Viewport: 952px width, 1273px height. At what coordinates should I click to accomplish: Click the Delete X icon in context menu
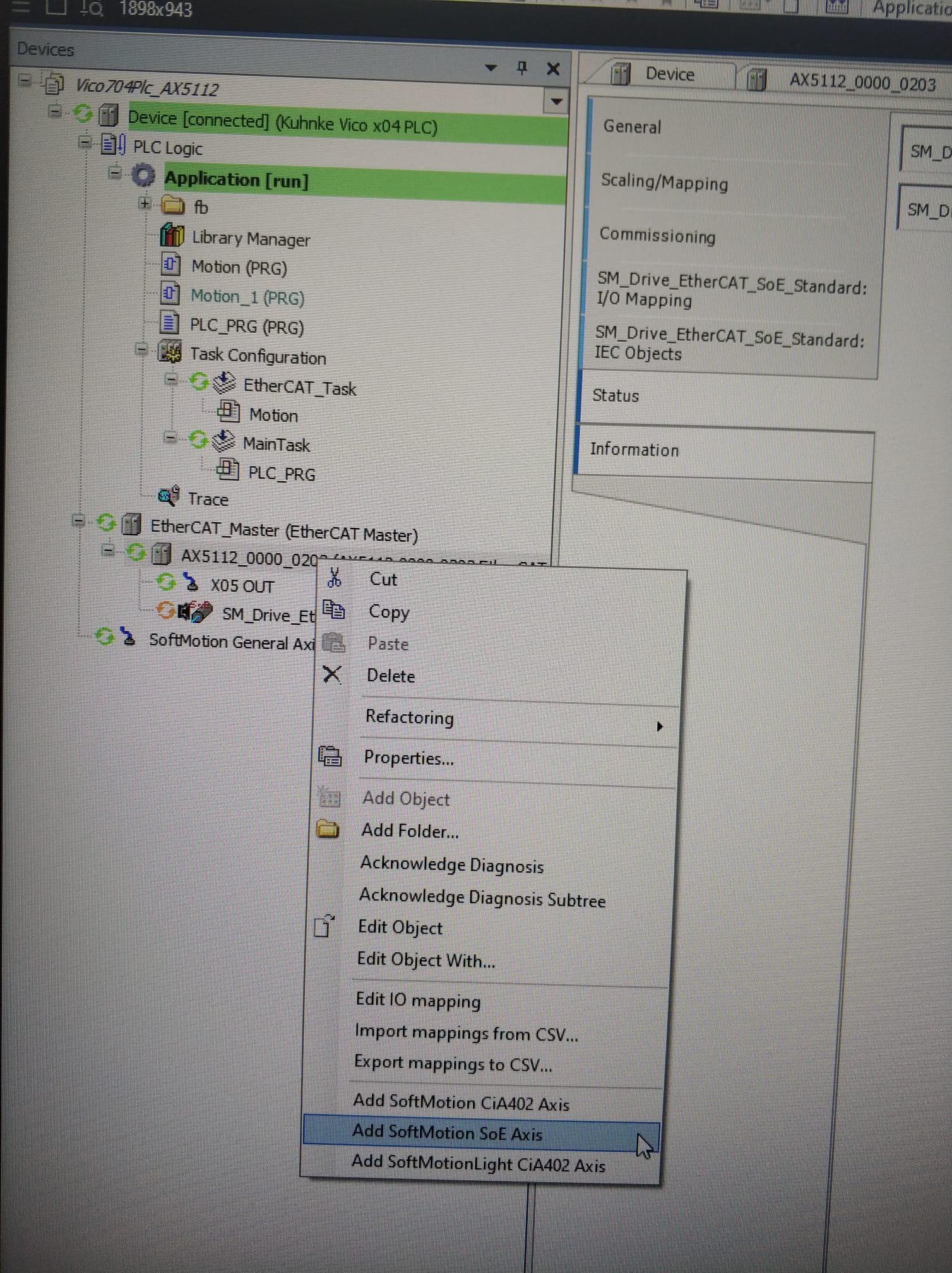pyautogui.click(x=332, y=674)
